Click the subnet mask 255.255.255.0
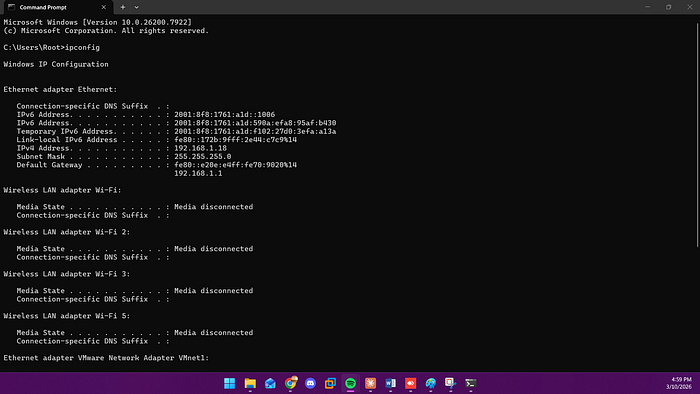Image resolution: width=700 pixels, height=394 pixels. pyautogui.click(x=203, y=157)
